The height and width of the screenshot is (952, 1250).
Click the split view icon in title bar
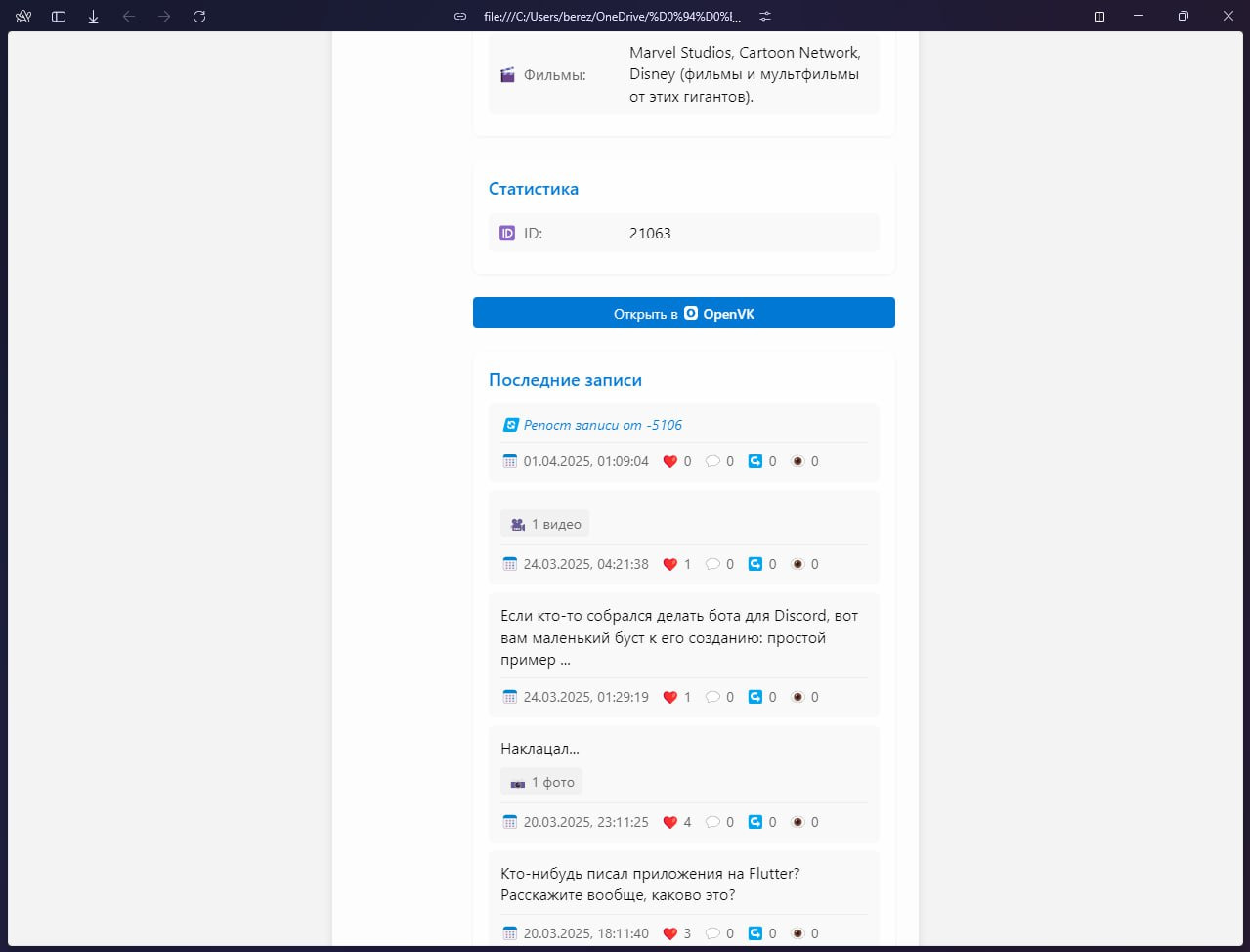click(1099, 17)
